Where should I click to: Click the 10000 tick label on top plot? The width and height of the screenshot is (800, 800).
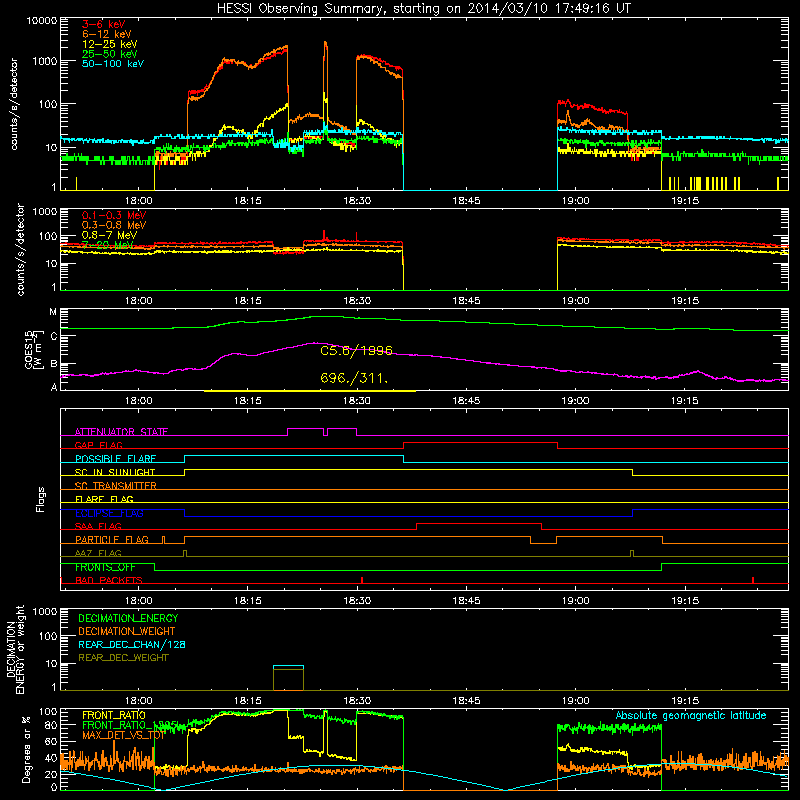41,21
